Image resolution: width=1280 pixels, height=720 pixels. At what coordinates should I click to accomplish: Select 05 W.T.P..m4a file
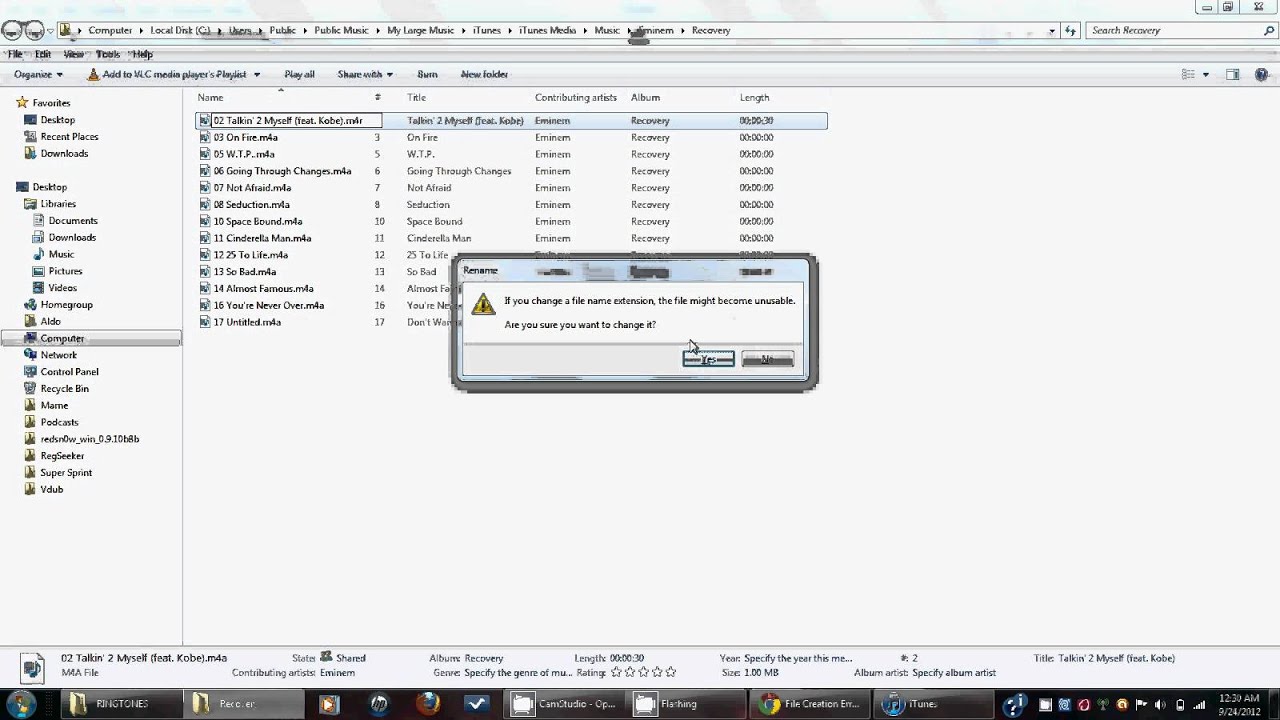(x=243, y=155)
